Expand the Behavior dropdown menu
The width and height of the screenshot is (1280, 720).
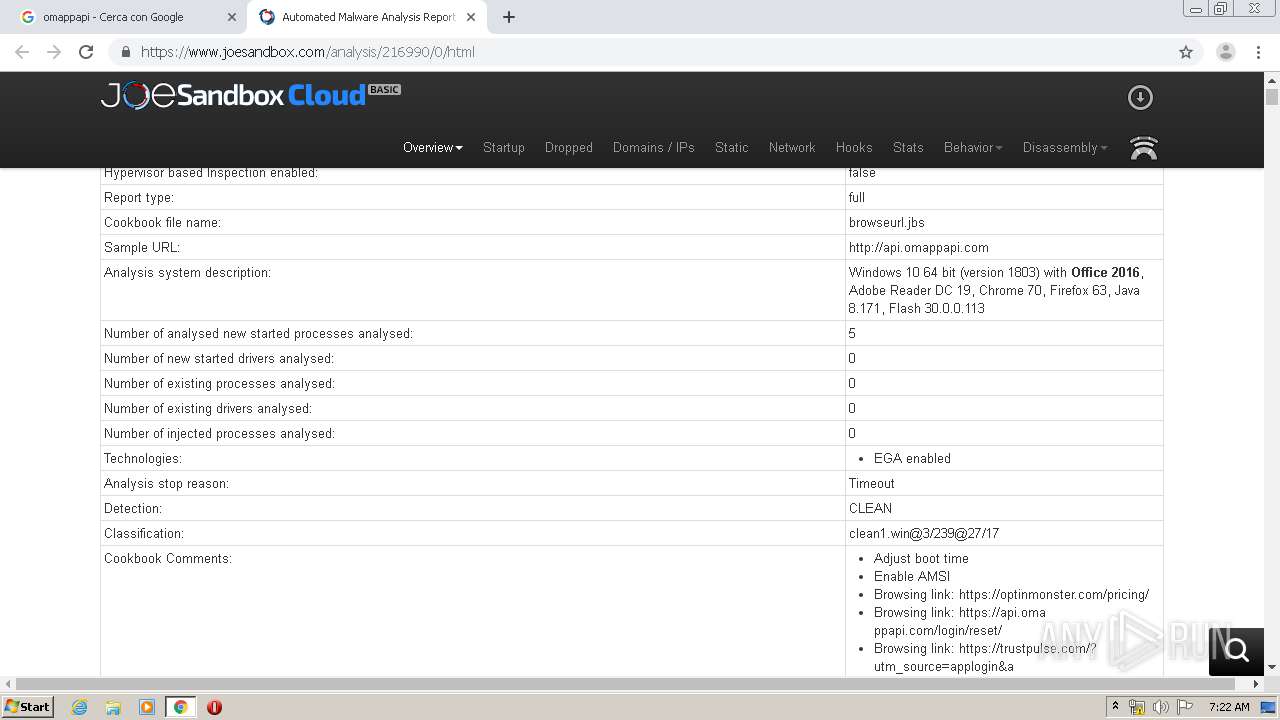973,147
